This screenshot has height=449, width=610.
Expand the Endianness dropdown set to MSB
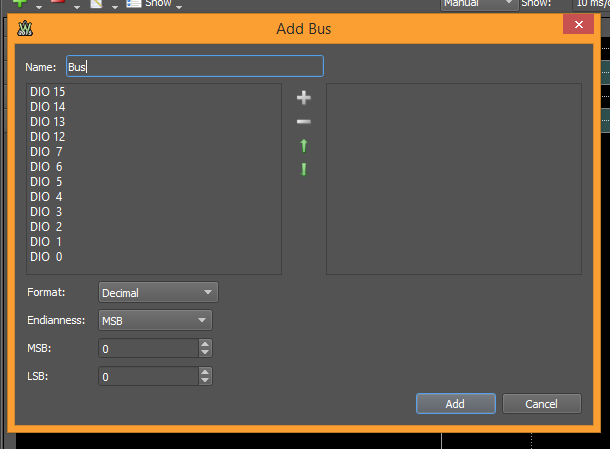[x=156, y=321]
